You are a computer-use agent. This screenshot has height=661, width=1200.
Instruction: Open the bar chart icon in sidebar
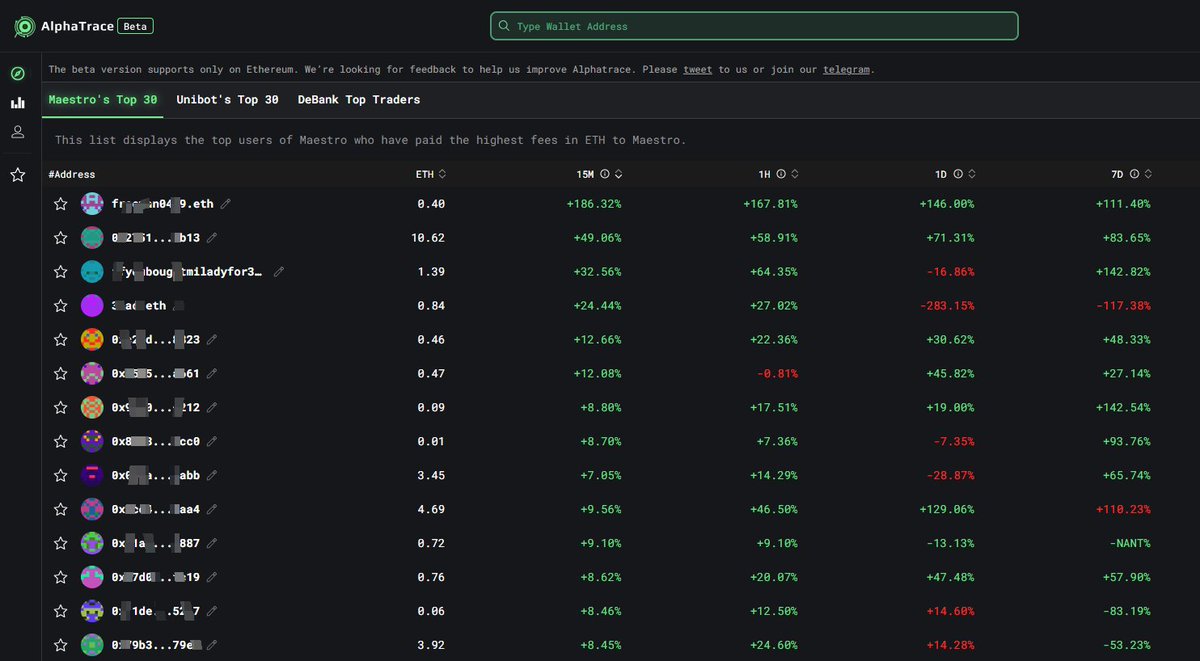18,103
